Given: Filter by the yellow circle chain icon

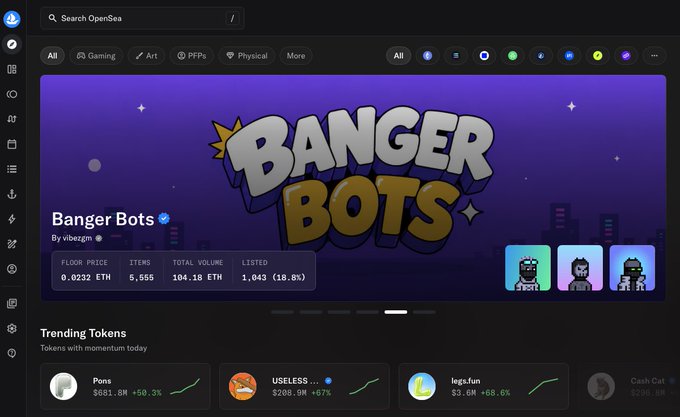Looking at the screenshot, I should 598,55.
